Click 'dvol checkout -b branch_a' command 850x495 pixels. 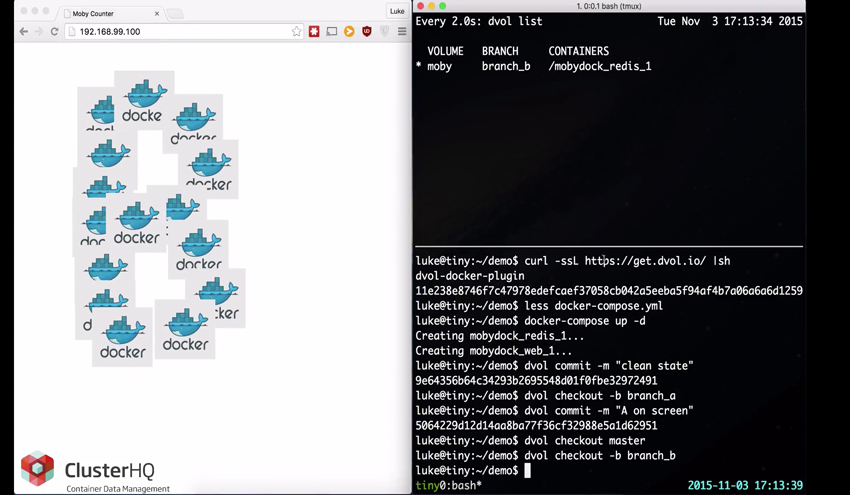(600, 396)
